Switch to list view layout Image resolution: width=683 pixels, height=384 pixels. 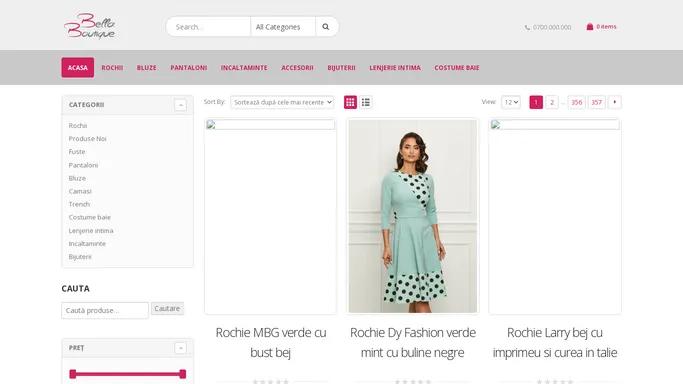click(366, 102)
